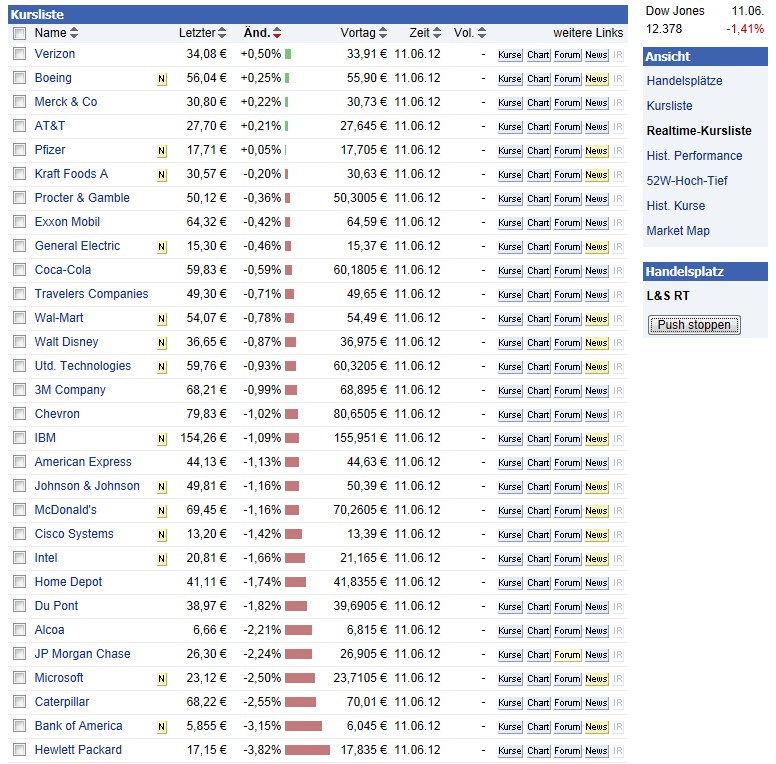Image resolution: width=776 pixels, height=764 pixels.
Task: Open the IR icon in the Coca-Cola row
Action: pyautogui.click(x=618, y=271)
